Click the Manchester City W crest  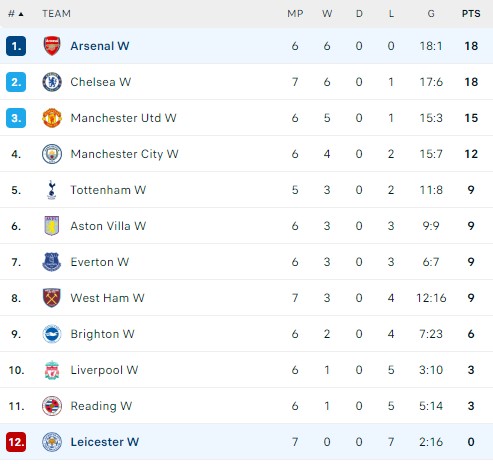click(52, 154)
